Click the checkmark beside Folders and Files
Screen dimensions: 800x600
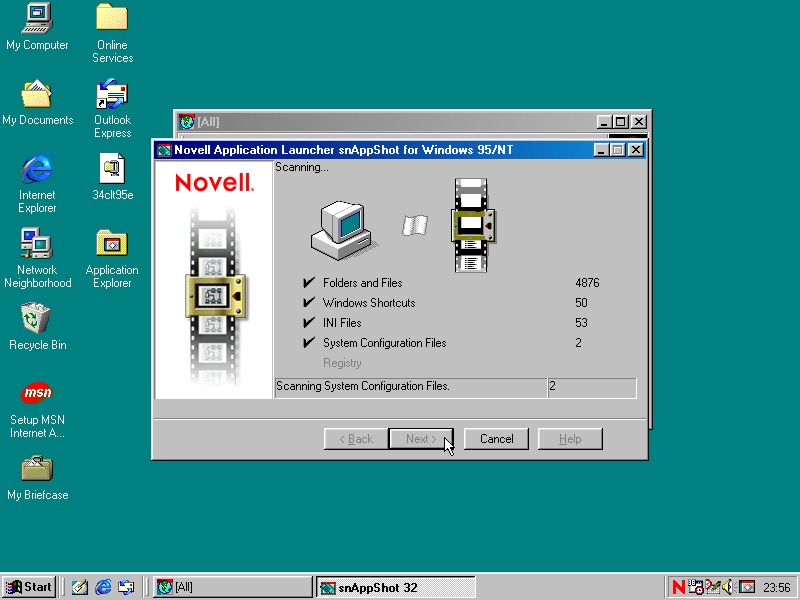(x=309, y=282)
